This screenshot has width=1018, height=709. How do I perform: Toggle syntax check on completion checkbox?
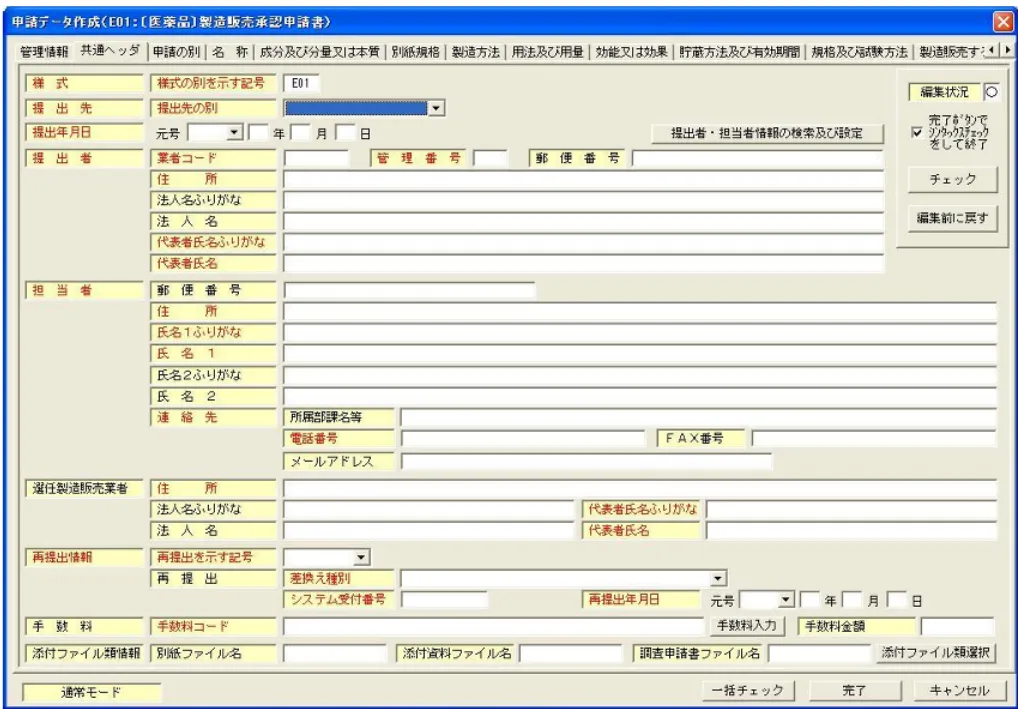pos(917,131)
